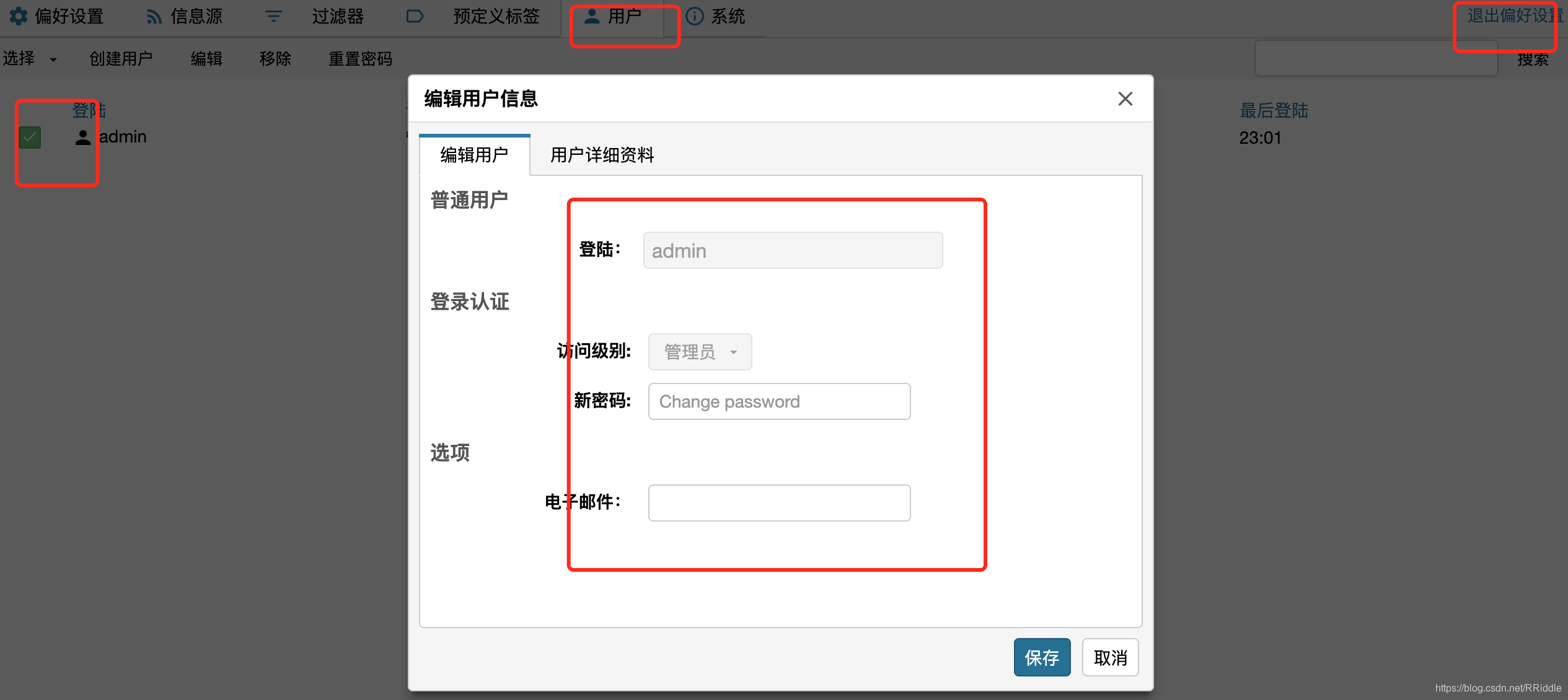The height and width of the screenshot is (700, 1568).
Task: Click the 偏好设置 gear icon
Action: (18, 17)
